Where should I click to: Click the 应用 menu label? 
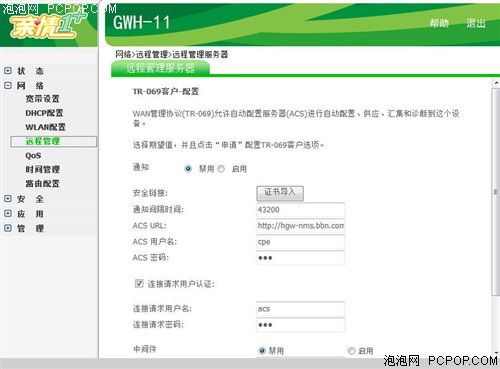30,213
